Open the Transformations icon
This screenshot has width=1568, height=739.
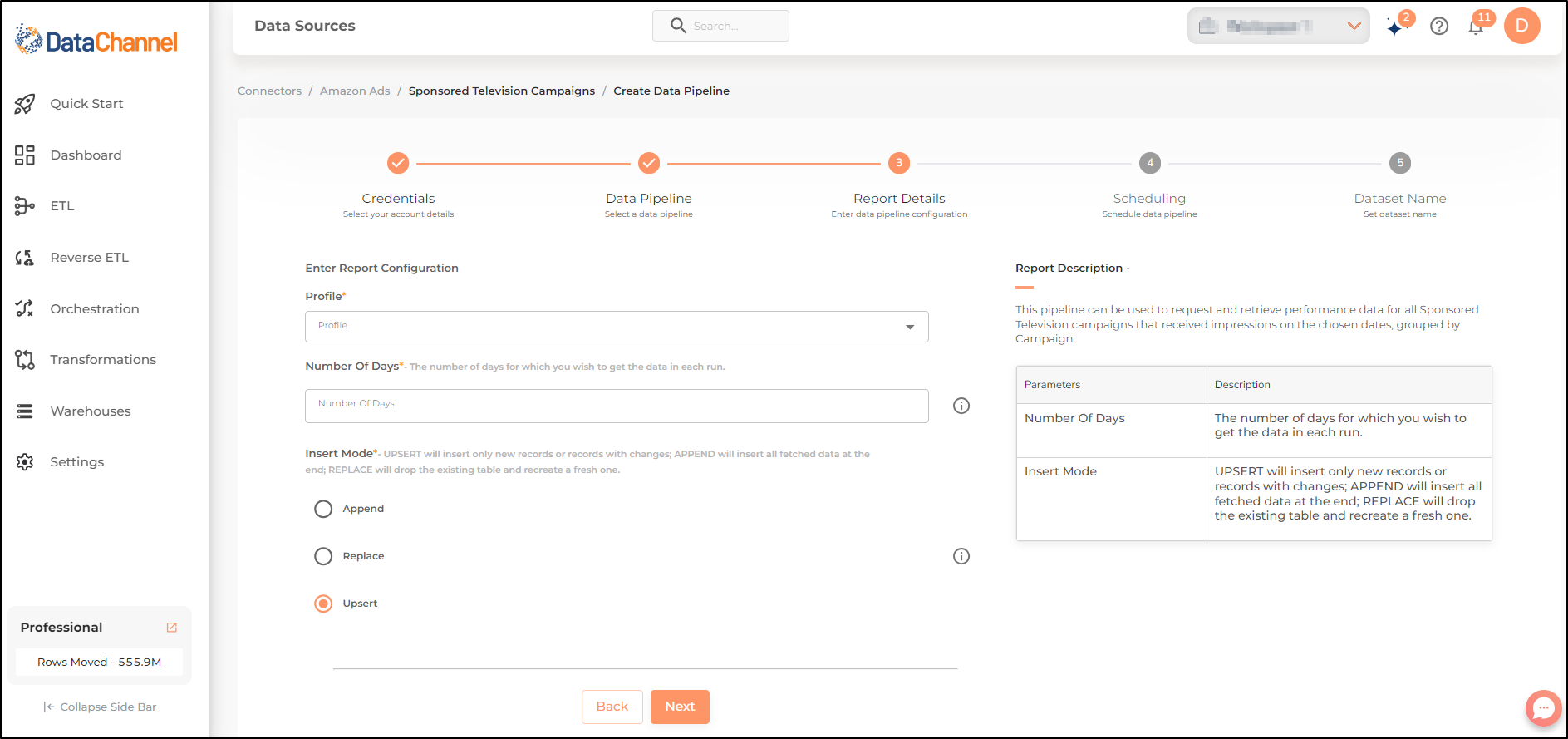click(25, 360)
